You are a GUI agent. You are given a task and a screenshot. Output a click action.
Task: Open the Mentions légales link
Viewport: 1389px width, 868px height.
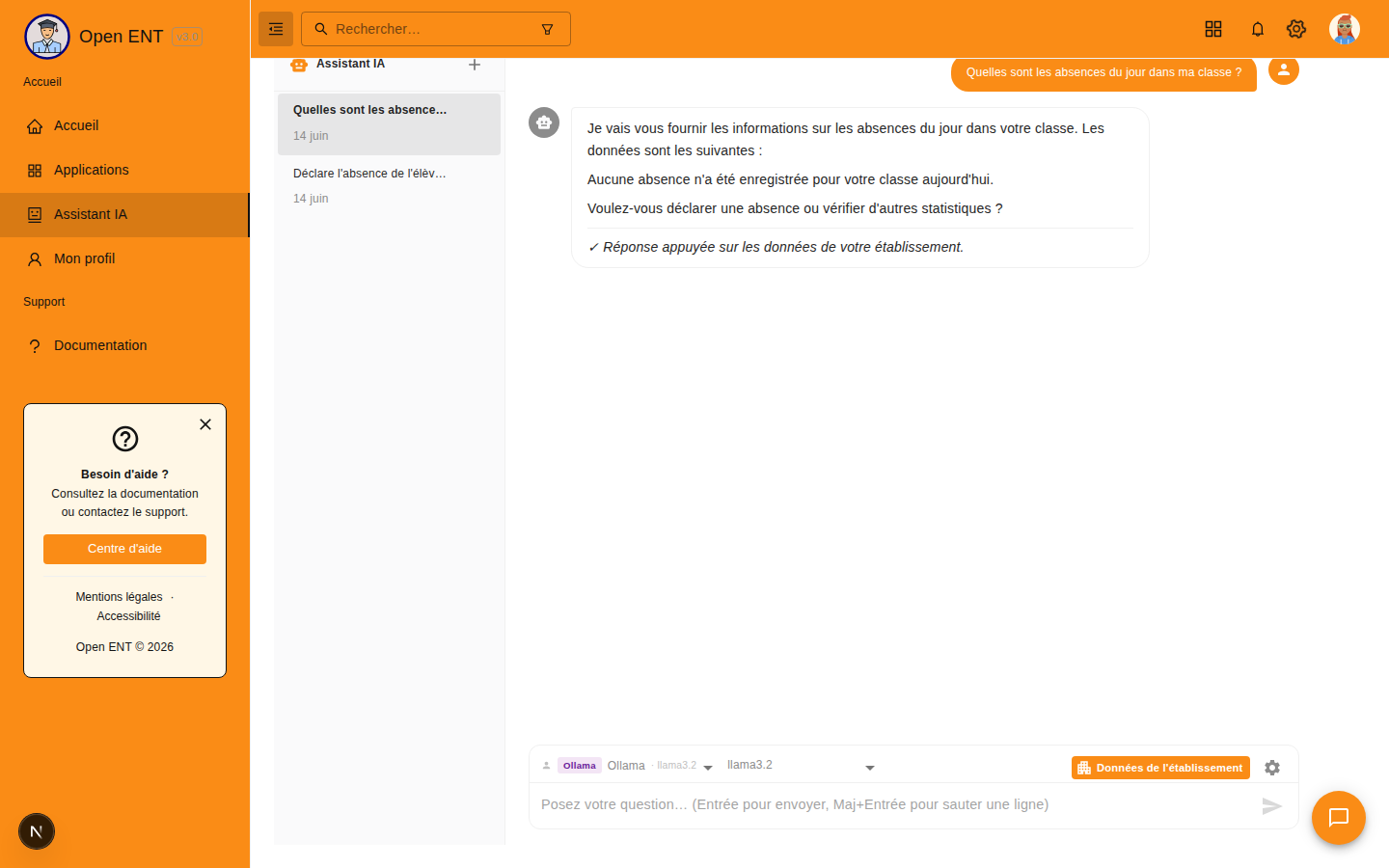click(120, 597)
